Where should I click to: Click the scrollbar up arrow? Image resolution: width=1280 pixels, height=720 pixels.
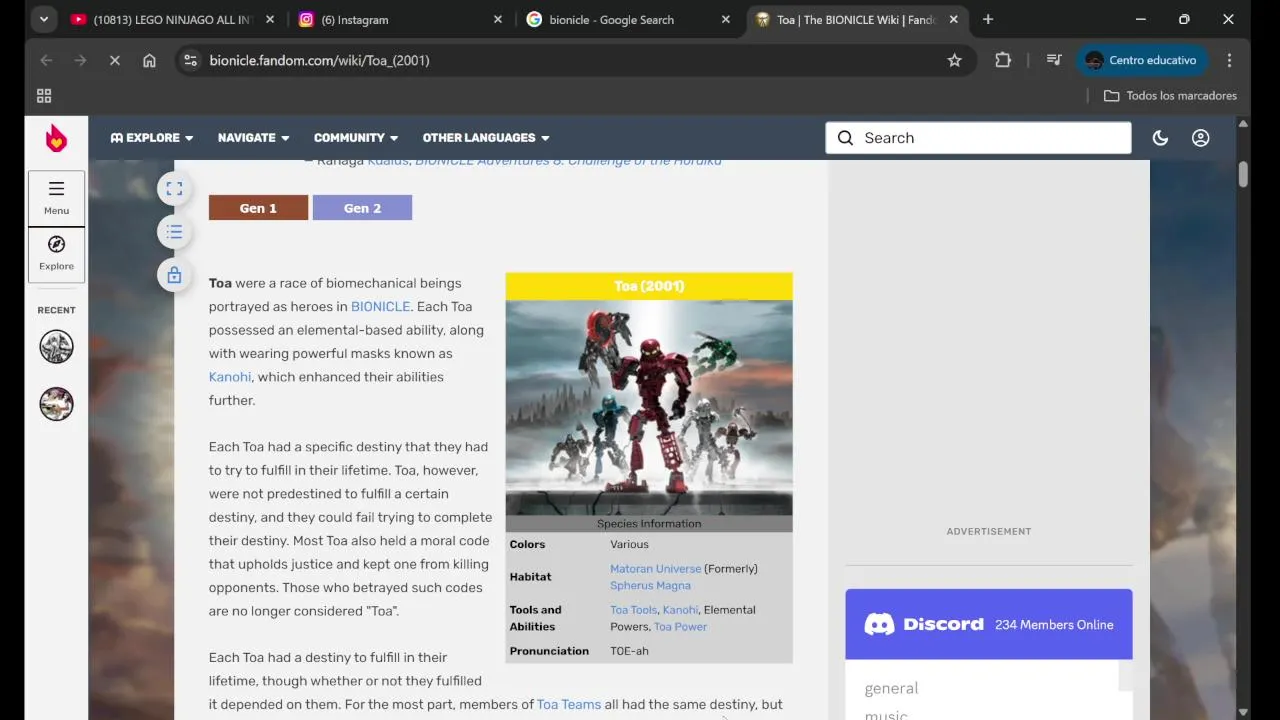click(x=1243, y=124)
